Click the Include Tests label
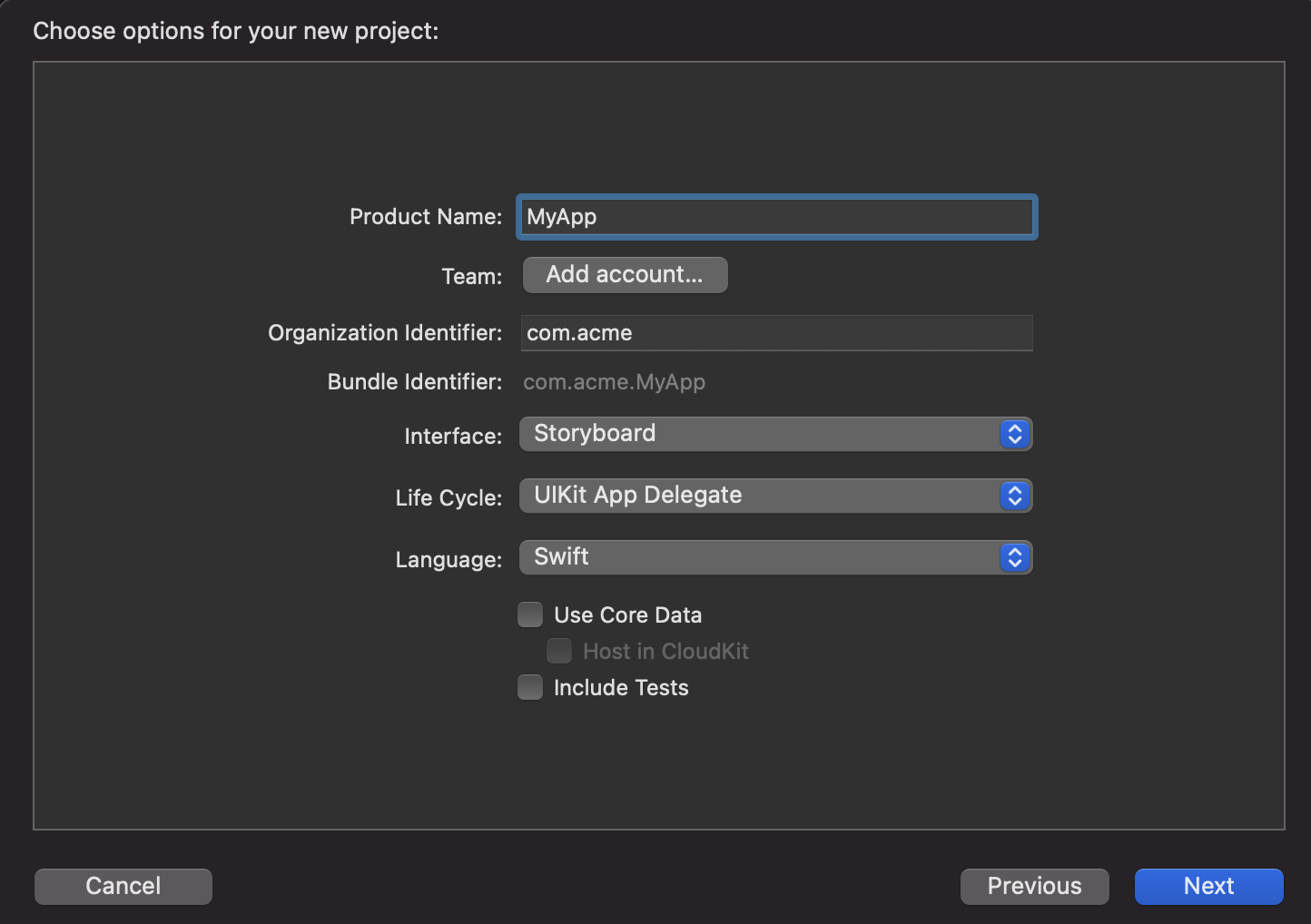 [x=621, y=687]
